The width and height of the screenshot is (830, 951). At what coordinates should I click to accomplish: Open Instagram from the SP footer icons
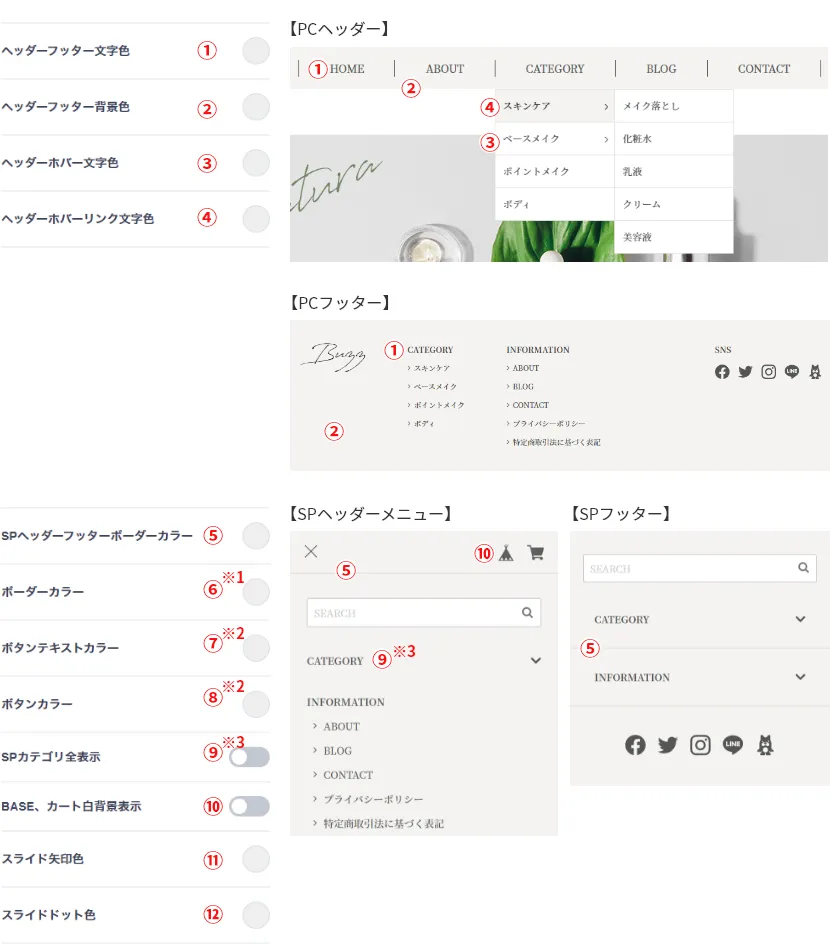tap(700, 745)
